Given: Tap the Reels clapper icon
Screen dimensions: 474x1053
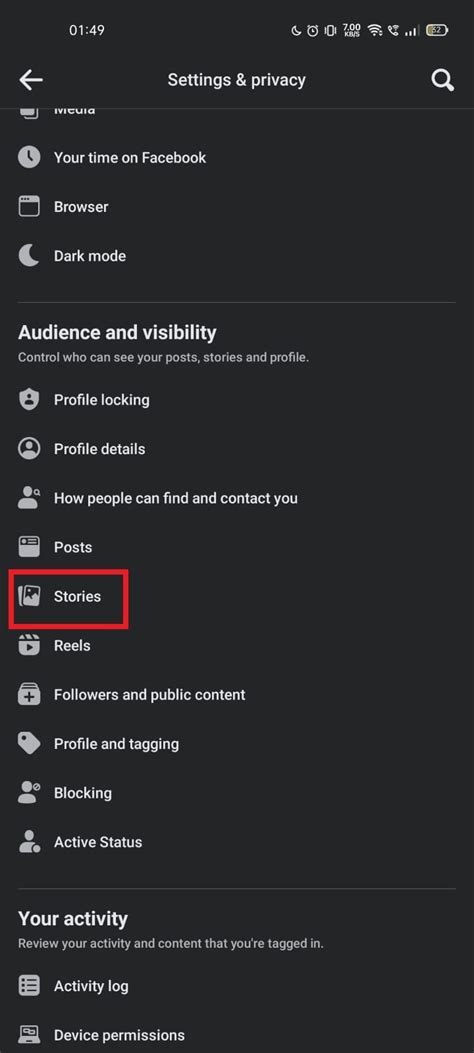Looking at the screenshot, I should (29, 645).
